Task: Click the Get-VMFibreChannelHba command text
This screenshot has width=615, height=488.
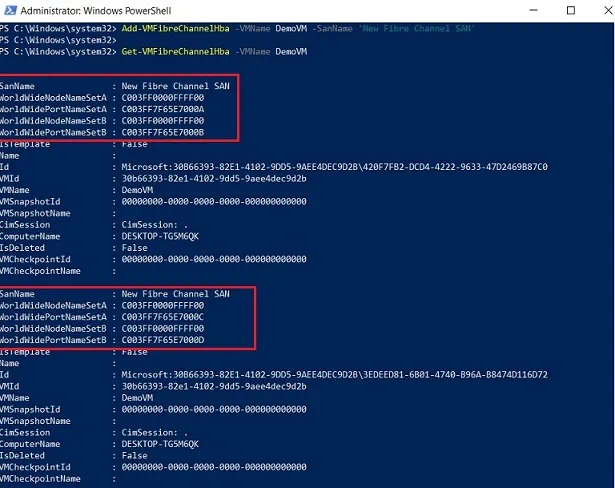Action: pos(153,50)
